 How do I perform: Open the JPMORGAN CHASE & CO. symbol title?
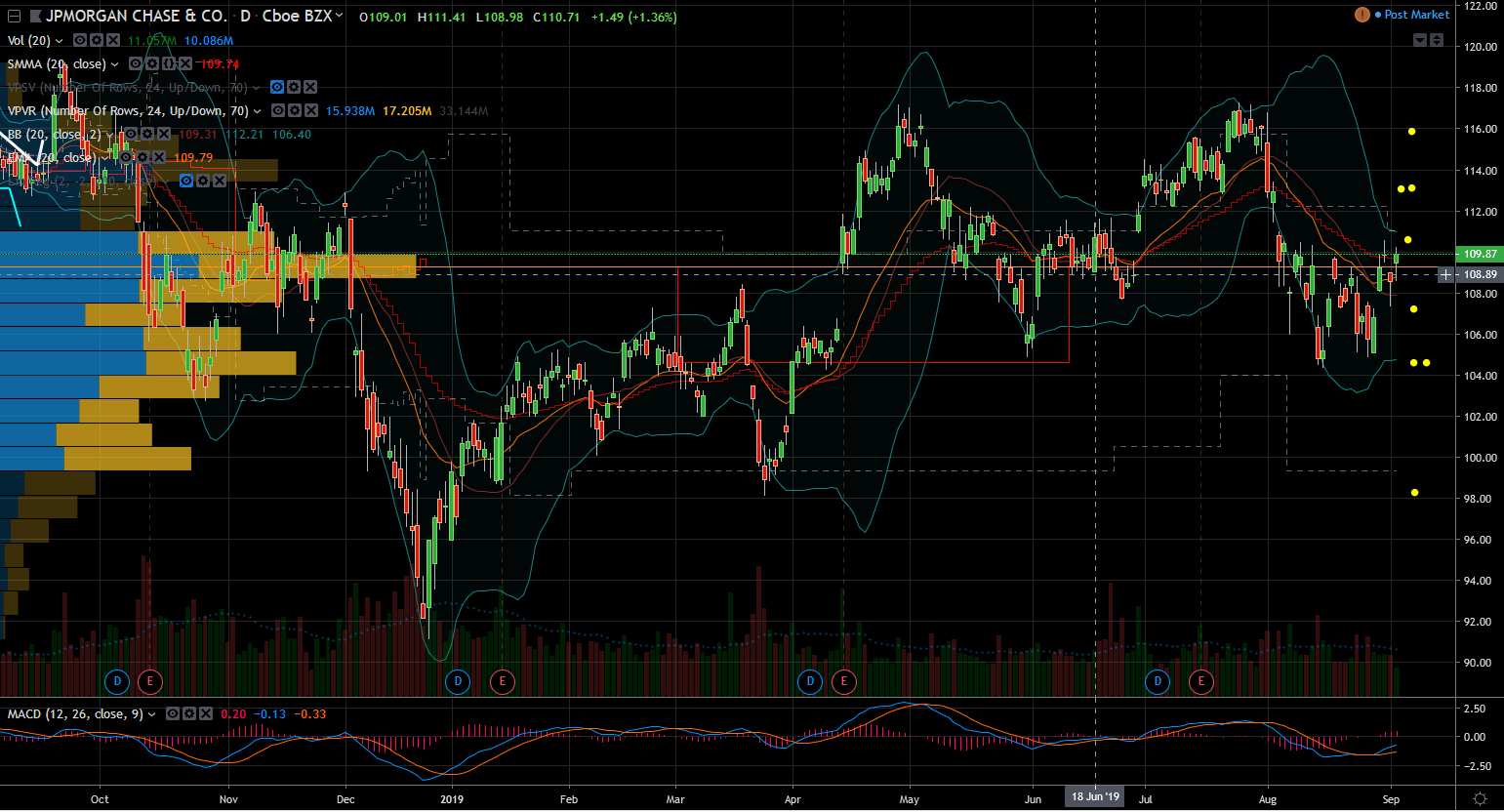coord(136,17)
